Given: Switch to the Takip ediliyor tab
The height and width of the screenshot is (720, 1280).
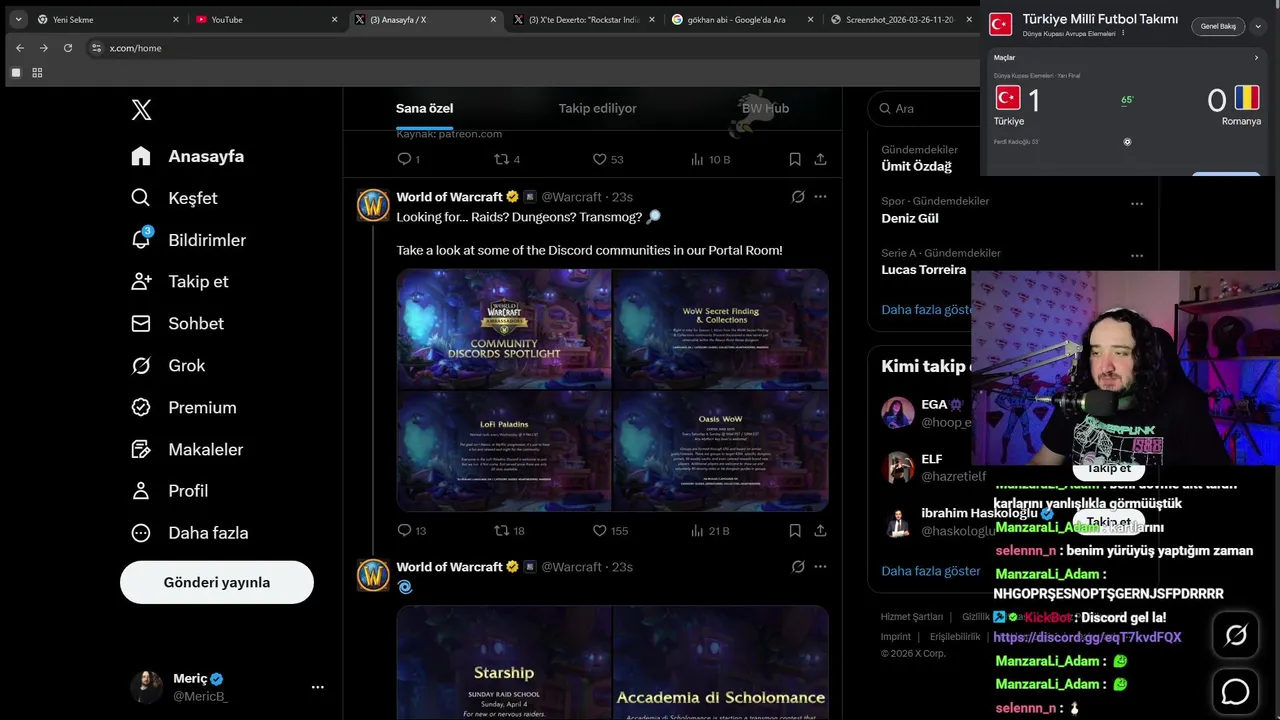Looking at the screenshot, I should pyautogui.click(x=597, y=108).
